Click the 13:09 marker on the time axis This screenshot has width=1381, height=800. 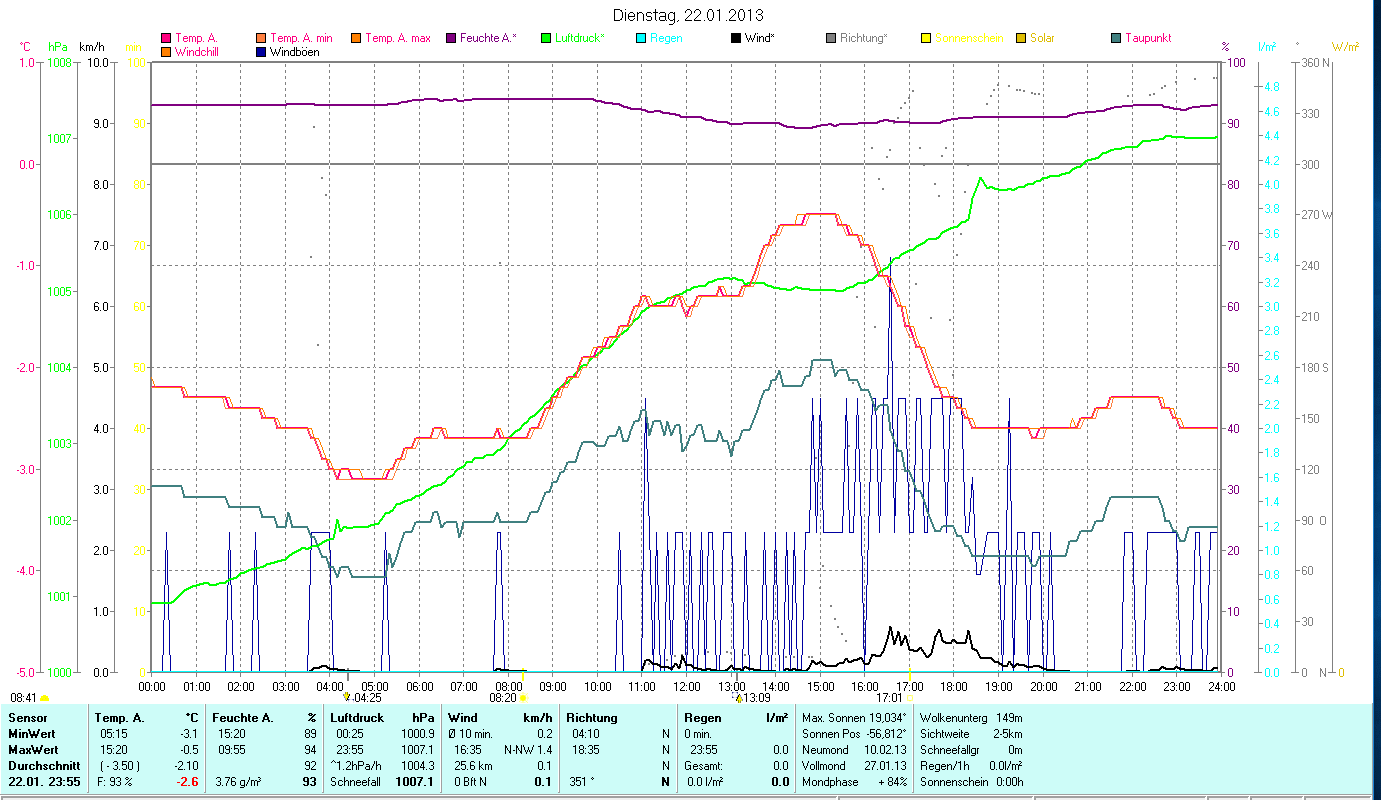(x=738, y=698)
